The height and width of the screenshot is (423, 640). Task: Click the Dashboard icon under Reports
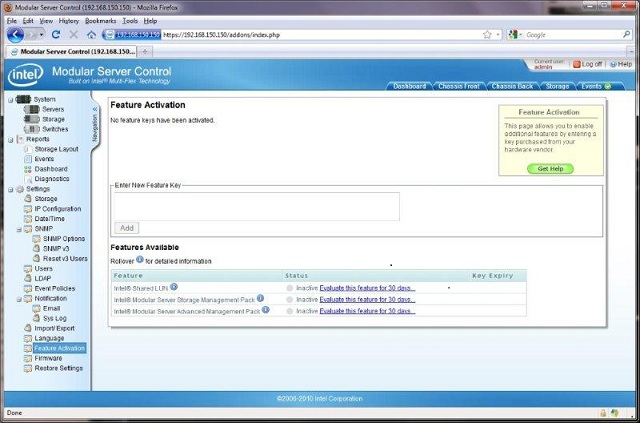(x=28, y=169)
